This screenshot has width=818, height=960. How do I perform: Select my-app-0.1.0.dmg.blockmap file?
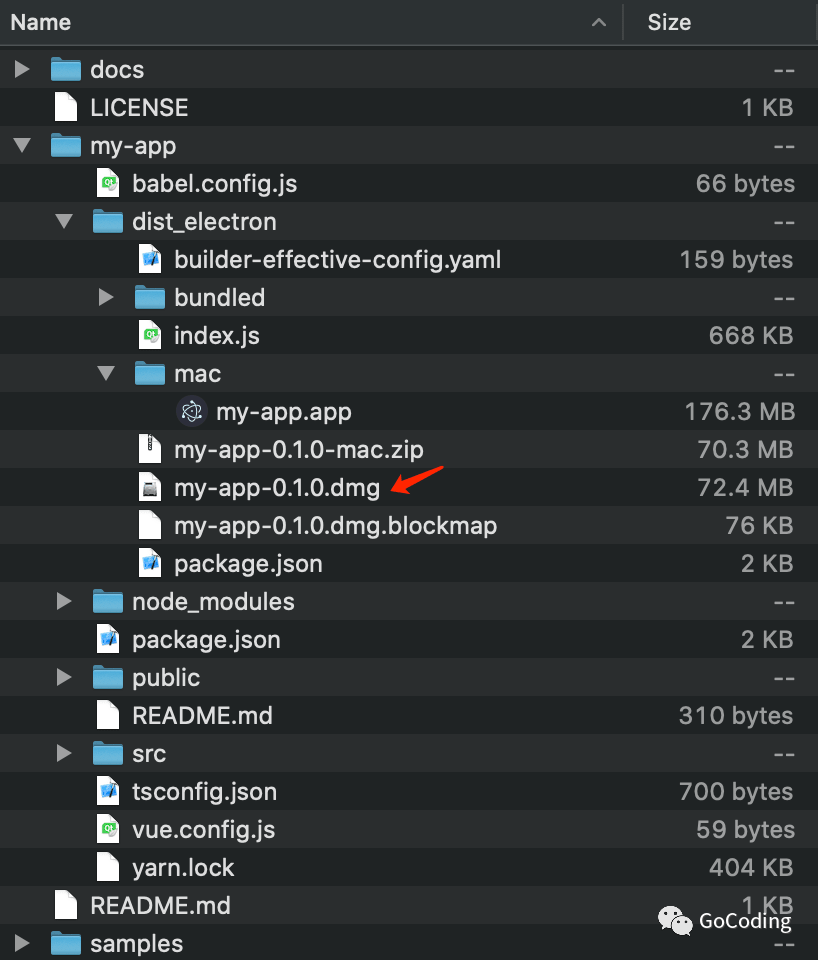pyautogui.click(x=335, y=525)
